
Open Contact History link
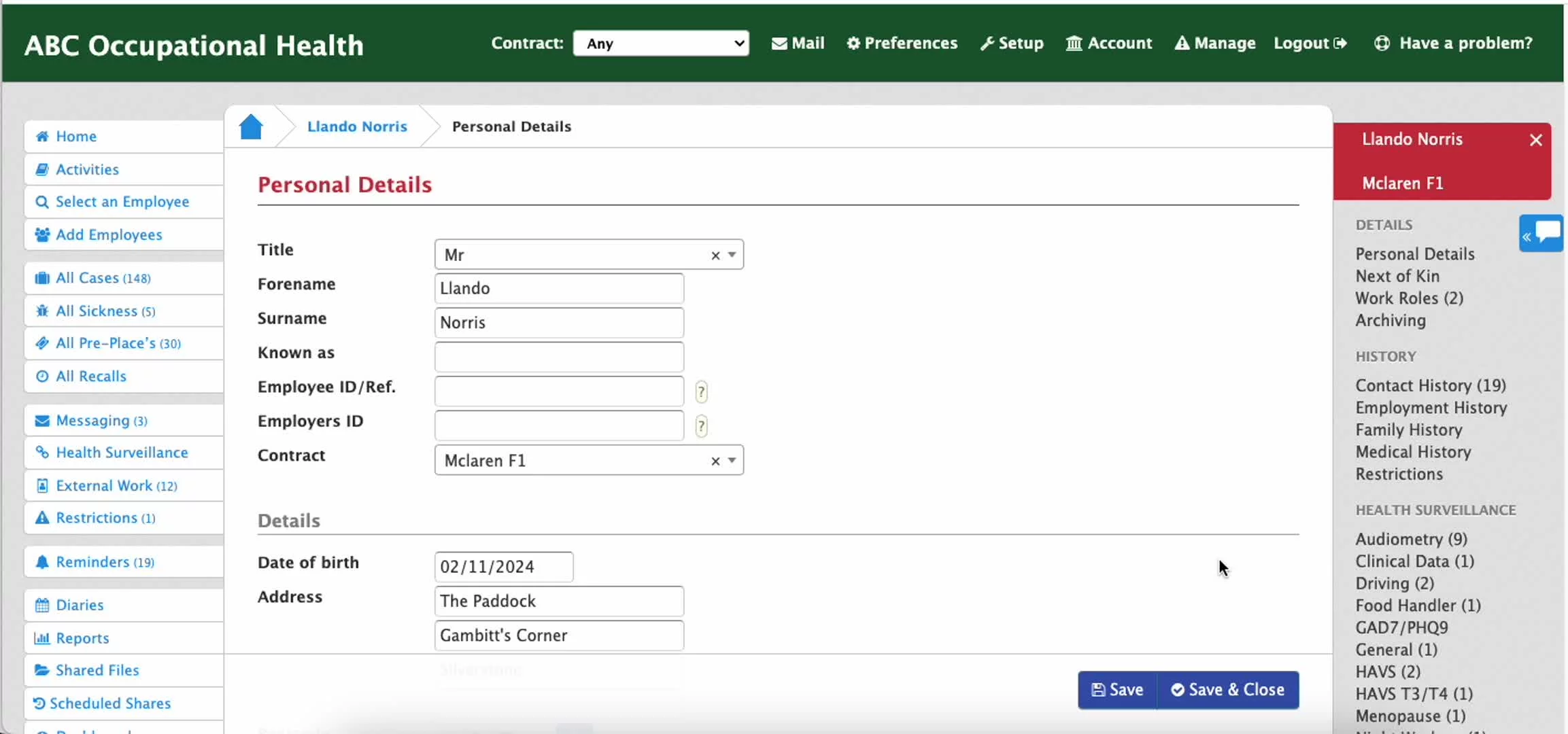[1430, 385]
